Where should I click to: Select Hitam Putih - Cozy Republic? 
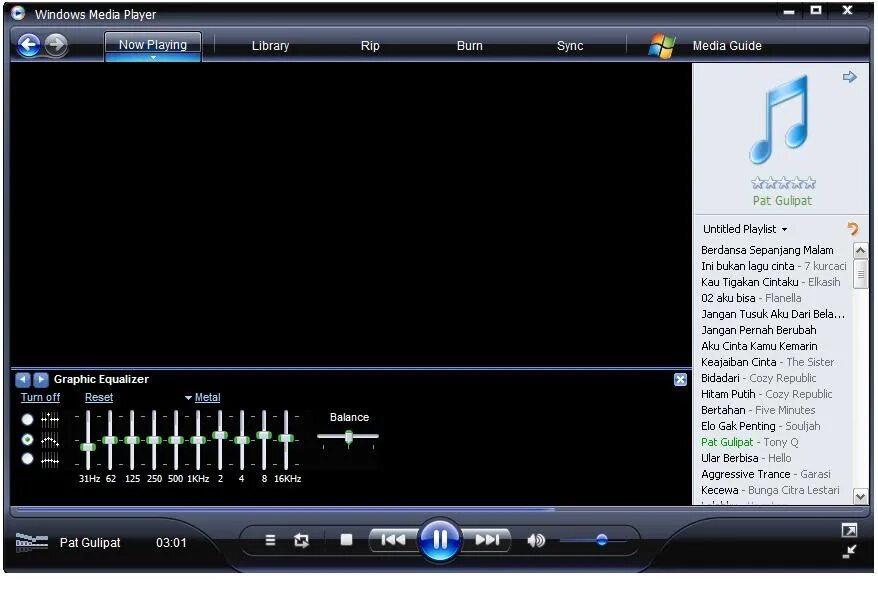click(x=767, y=394)
